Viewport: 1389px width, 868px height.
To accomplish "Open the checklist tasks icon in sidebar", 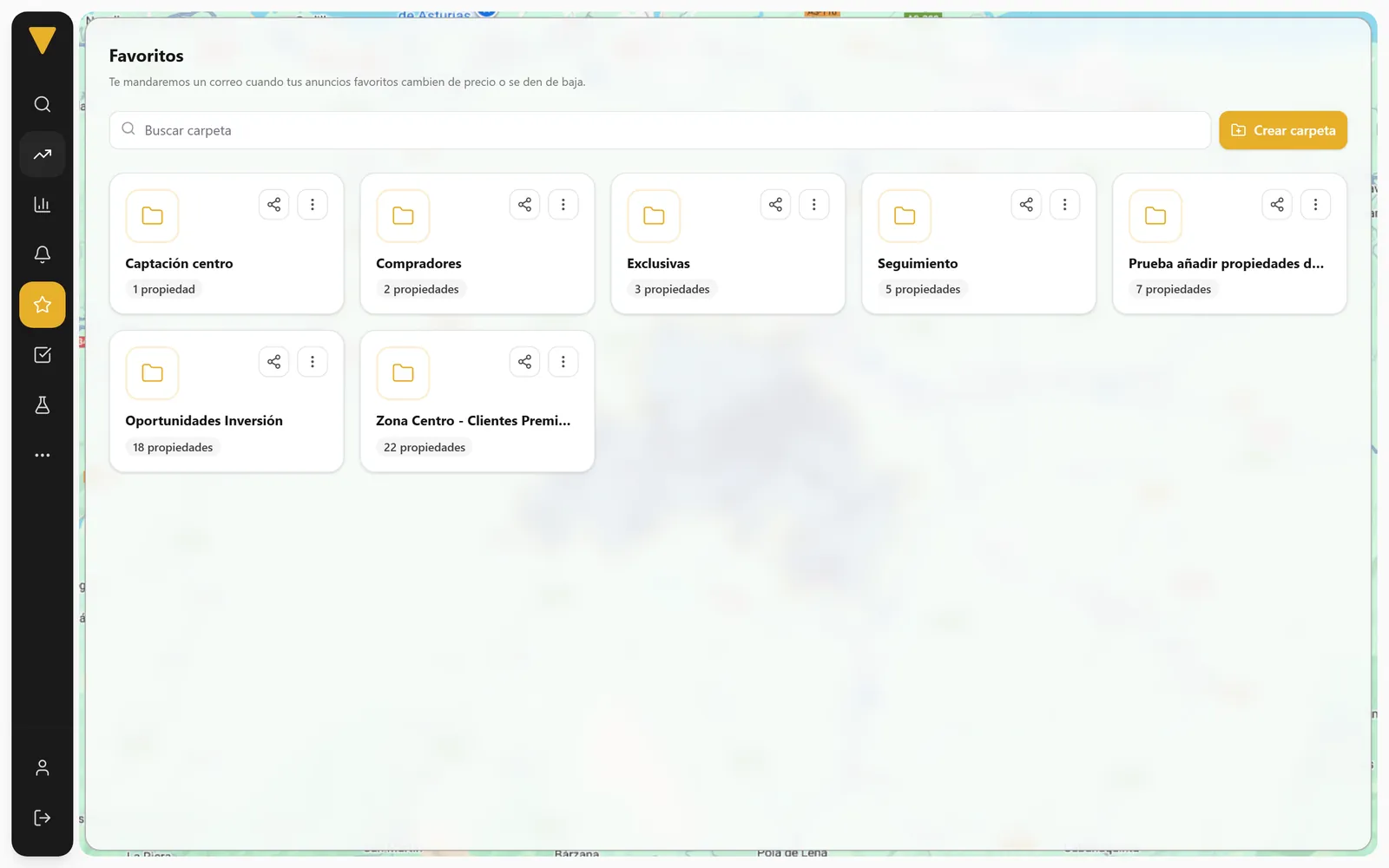I will [x=42, y=355].
